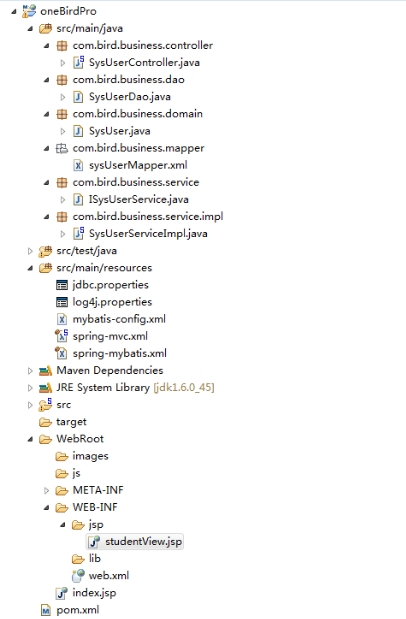This screenshot has height=619, width=406.
Task: Click the JRE System Library icon
Action: (45, 388)
